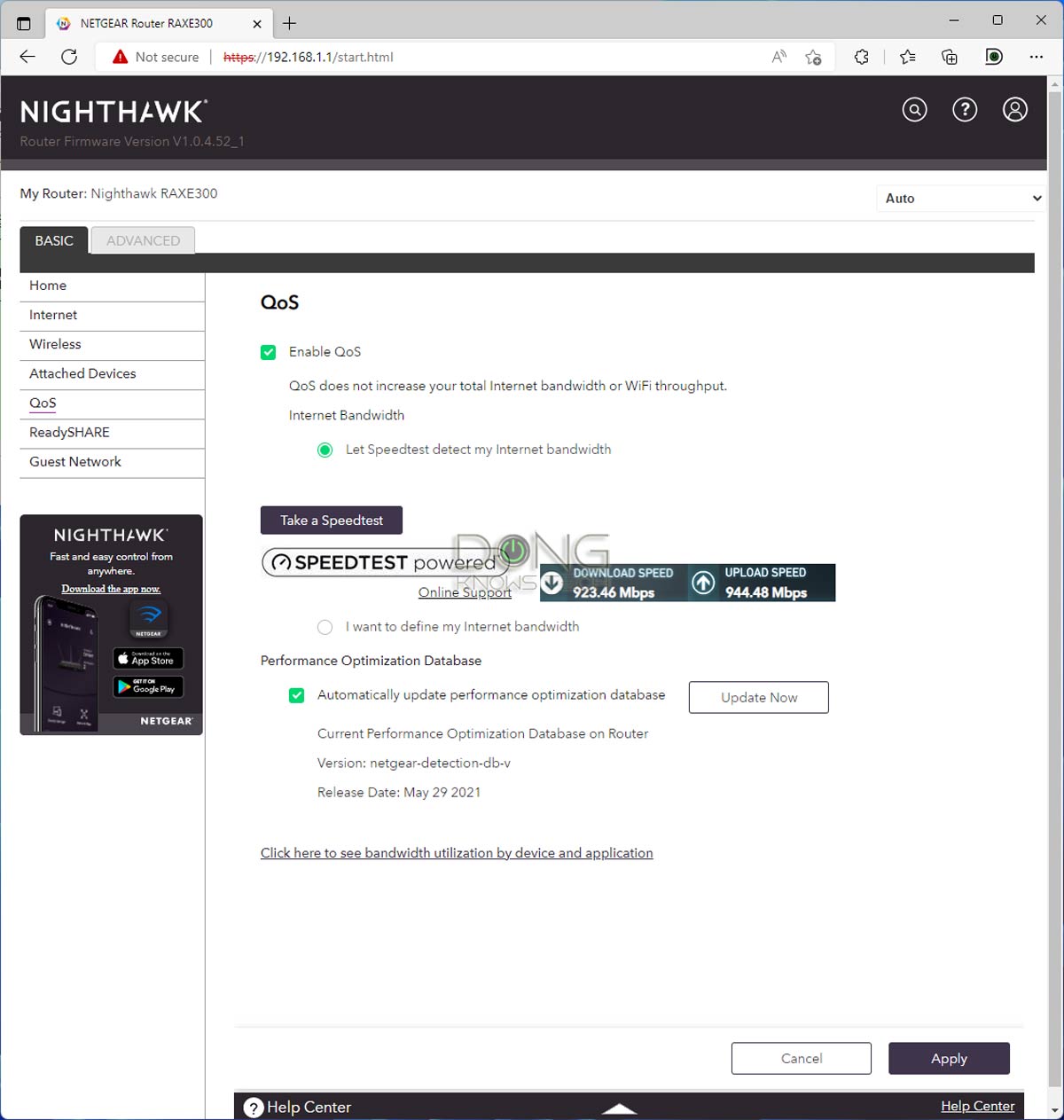Add this page to favorites
Screen dimensions: 1064x1120
tap(813, 57)
